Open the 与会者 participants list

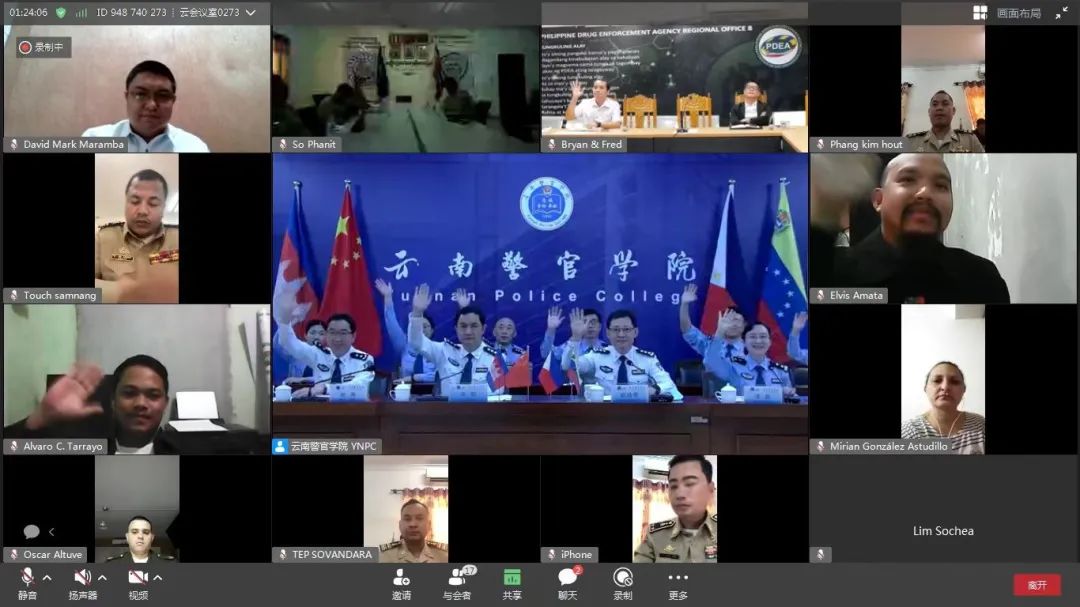pos(457,582)
